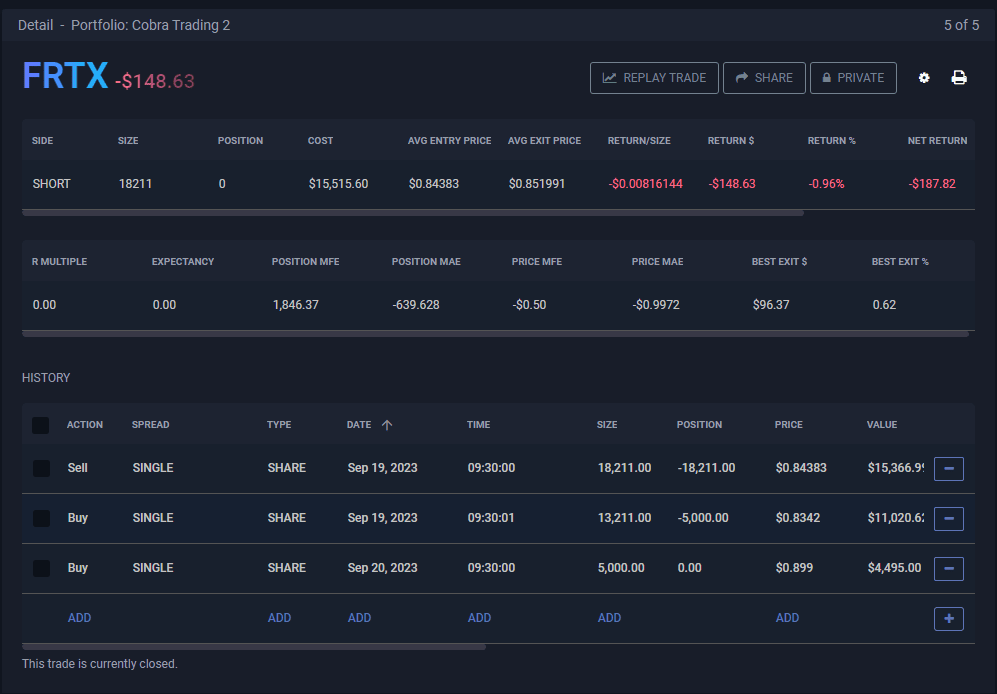This screenshot has width=997, height=694.
Task: Click the trade summary horizontal scrollbar
Action: tap(412, 213)
